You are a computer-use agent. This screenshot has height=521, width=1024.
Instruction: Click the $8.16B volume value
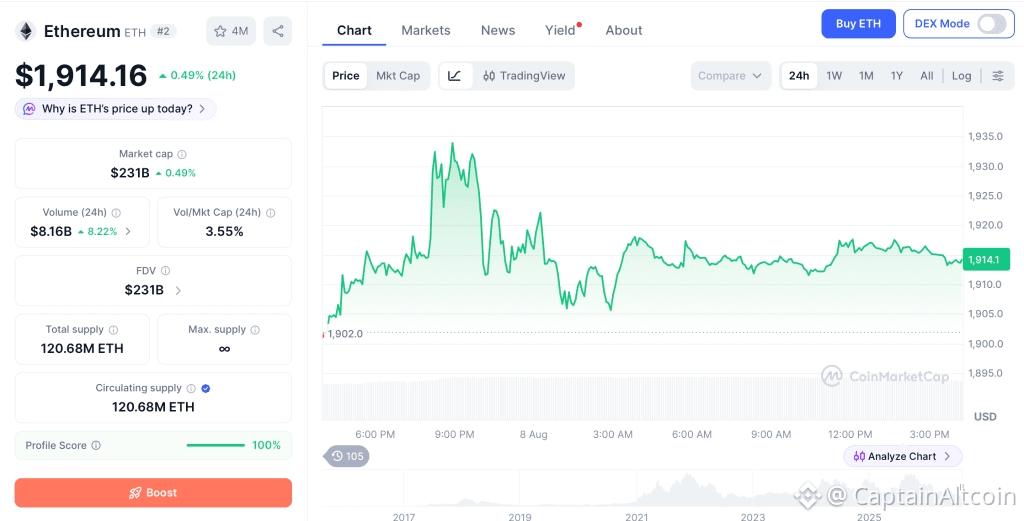pos(51,231)
